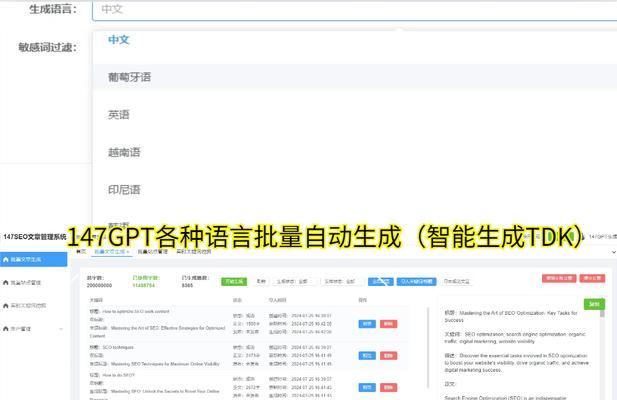Click home icon beside second sidebar entry
This screenshot has height=400, width=617.
[6, 282]
